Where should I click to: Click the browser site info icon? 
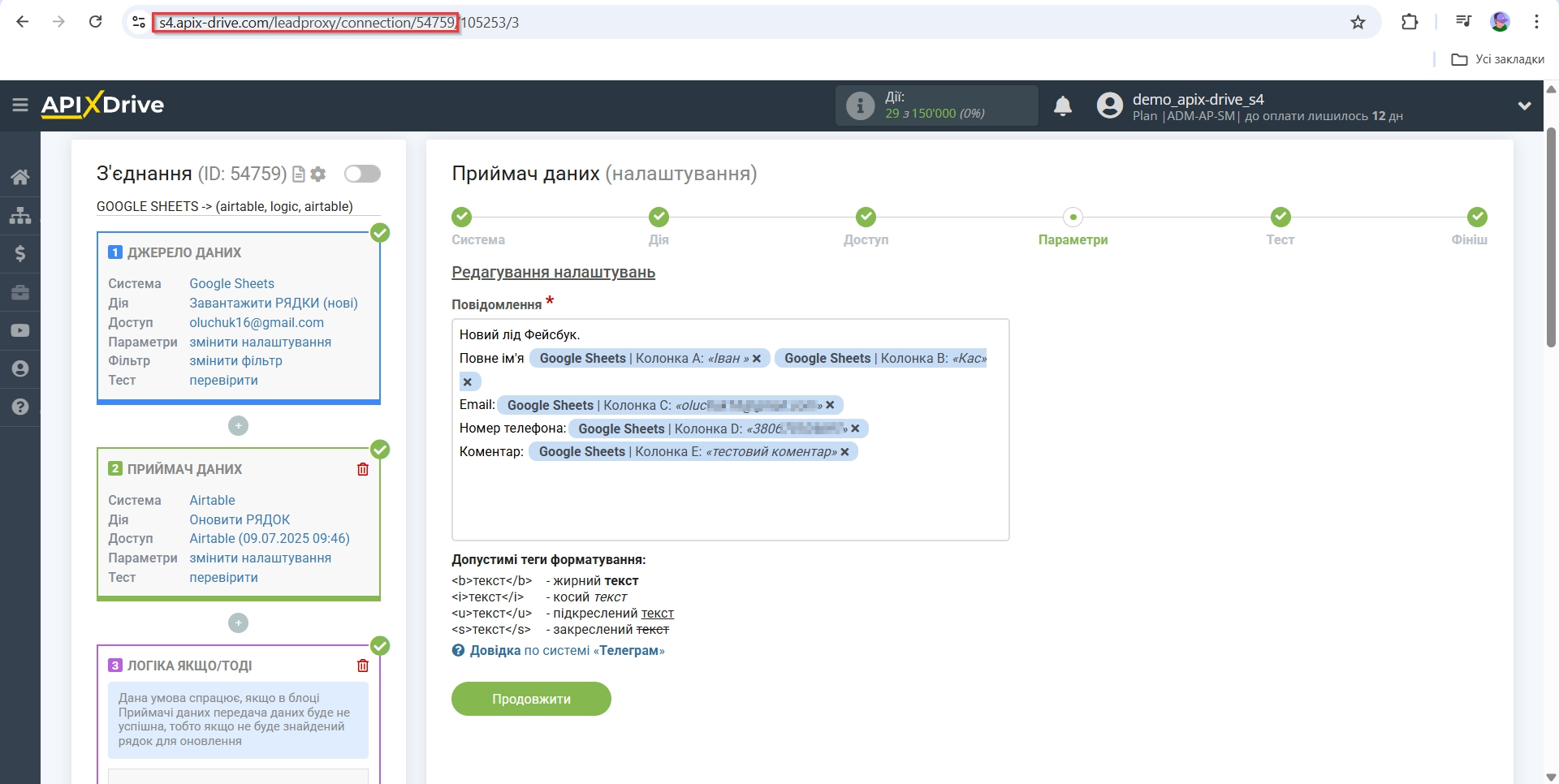pyautogui.click(x=139, y=22)
